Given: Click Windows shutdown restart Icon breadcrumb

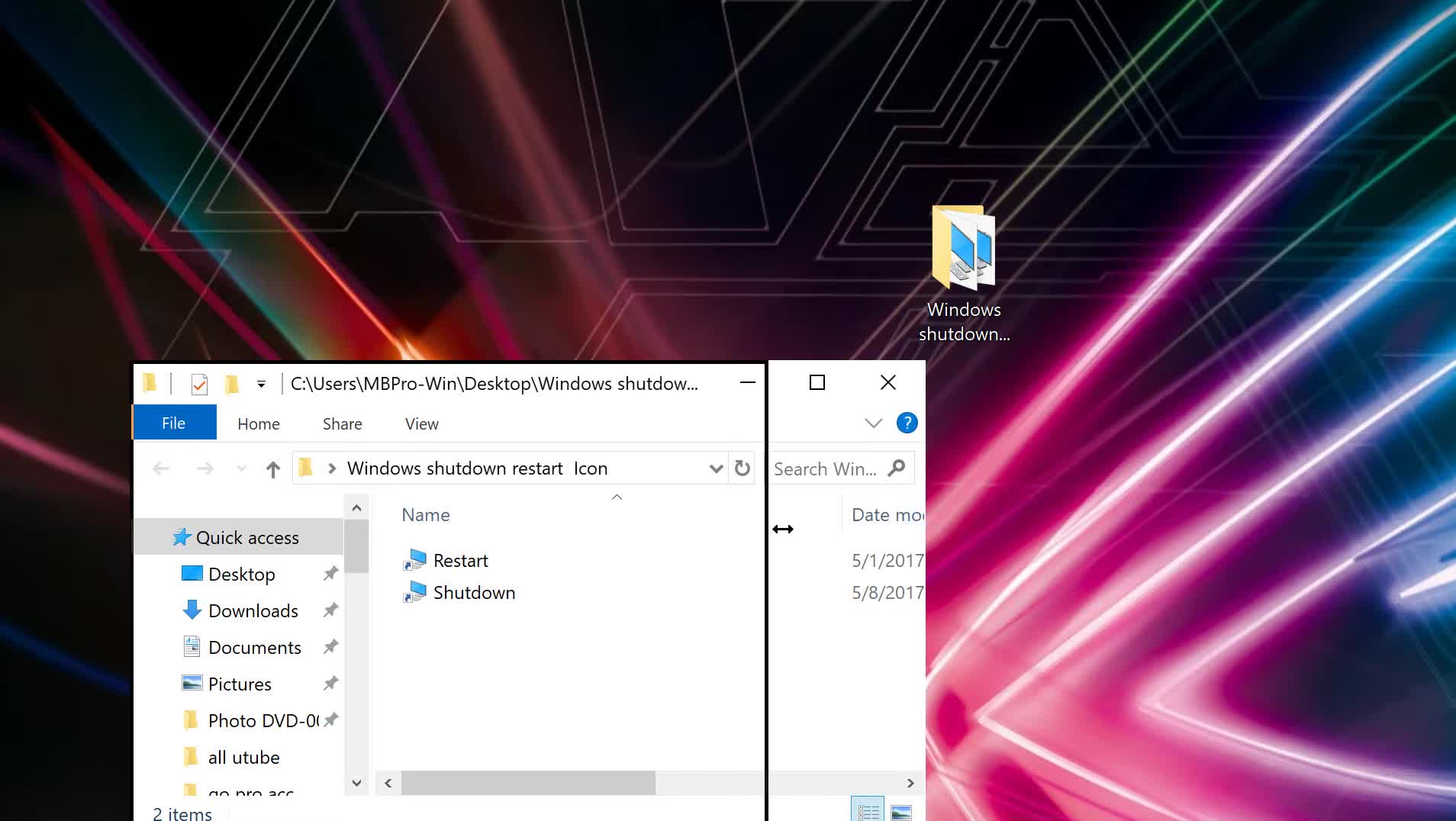Looking at the screenshot, I should 477,468.
